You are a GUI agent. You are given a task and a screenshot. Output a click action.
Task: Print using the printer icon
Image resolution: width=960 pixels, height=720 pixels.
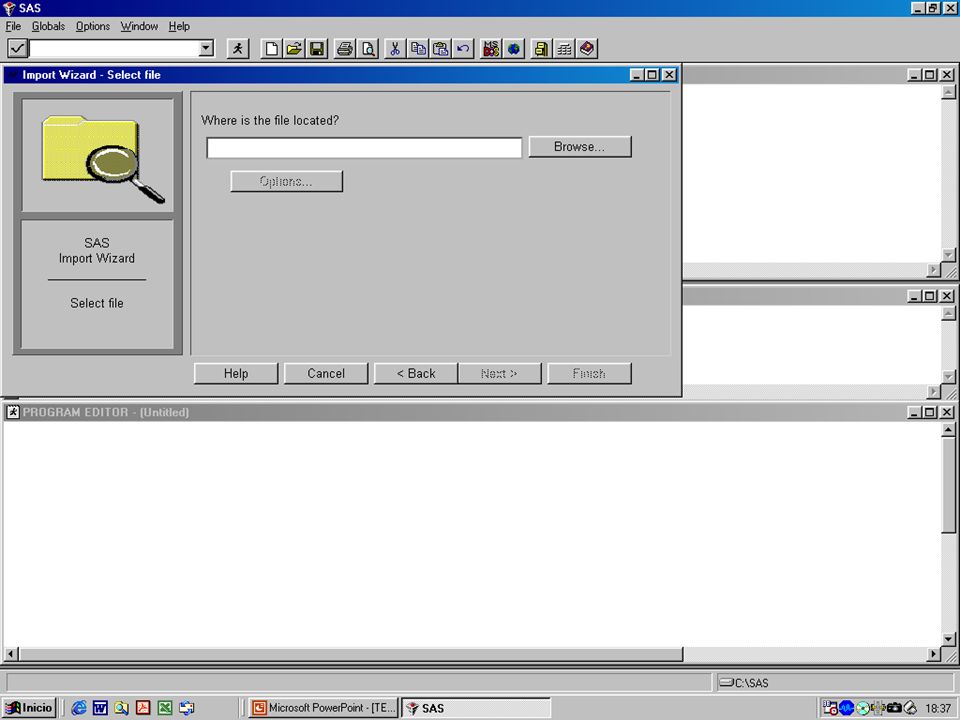tap(345, 48)
